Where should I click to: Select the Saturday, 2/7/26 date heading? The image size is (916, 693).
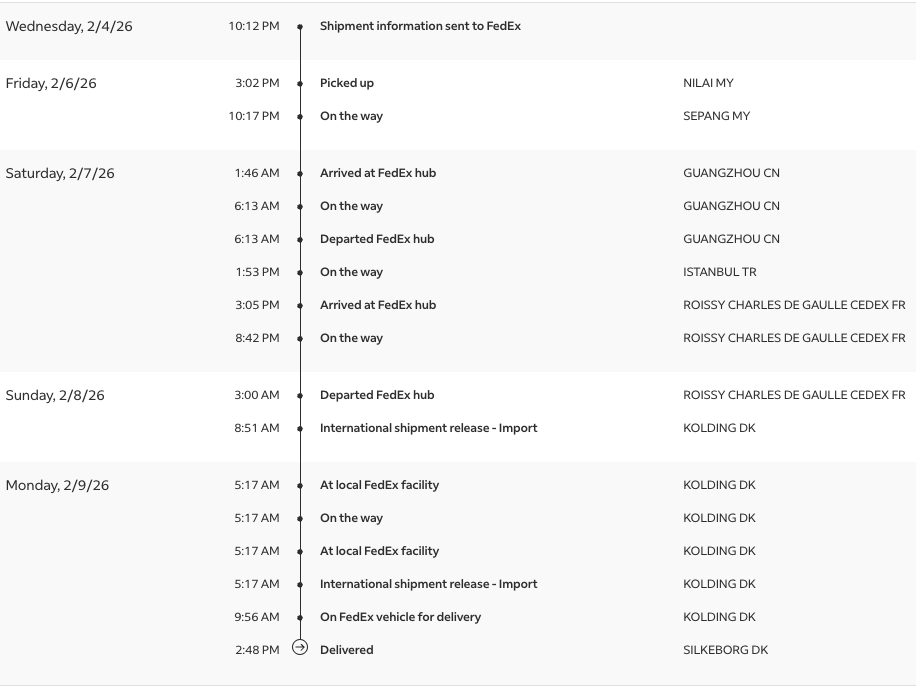(x=60, y=174)
